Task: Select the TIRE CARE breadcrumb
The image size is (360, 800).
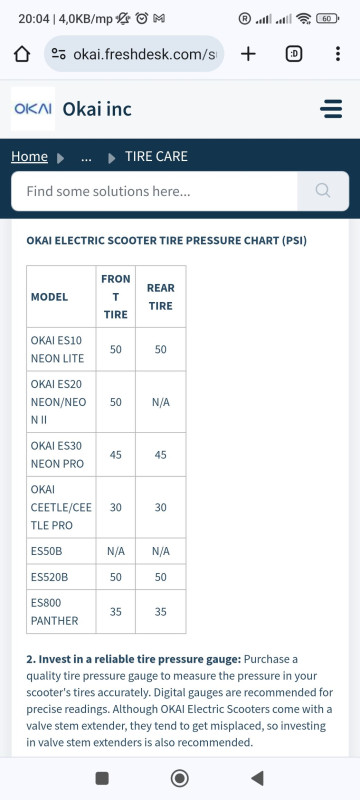Action: pos(157,157)
